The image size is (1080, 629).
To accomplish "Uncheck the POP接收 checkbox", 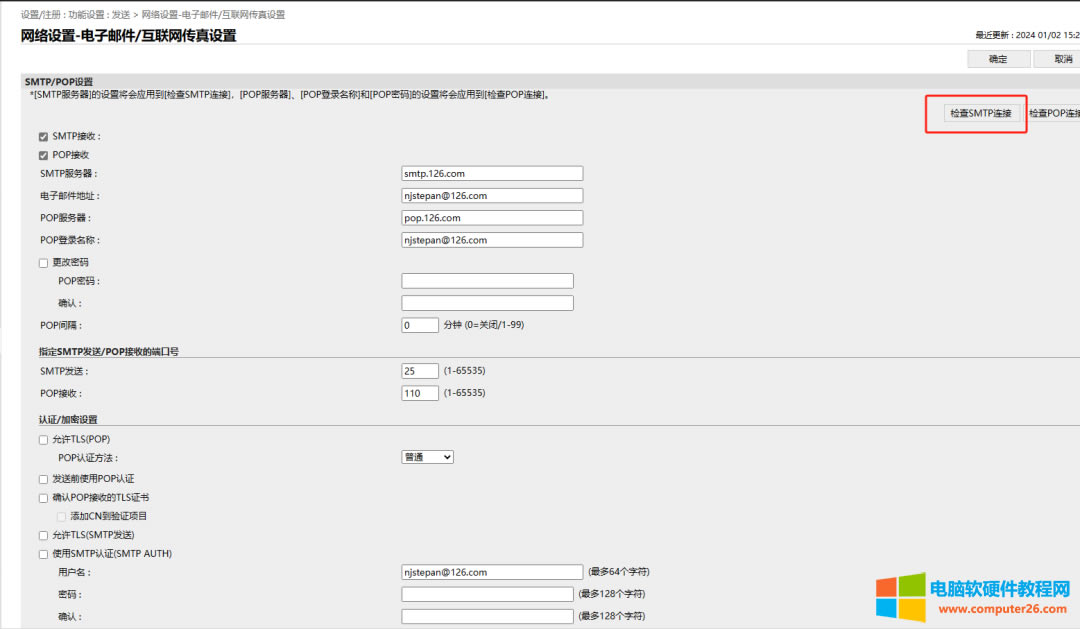I will pyautogui.click(x=43, y=155).
